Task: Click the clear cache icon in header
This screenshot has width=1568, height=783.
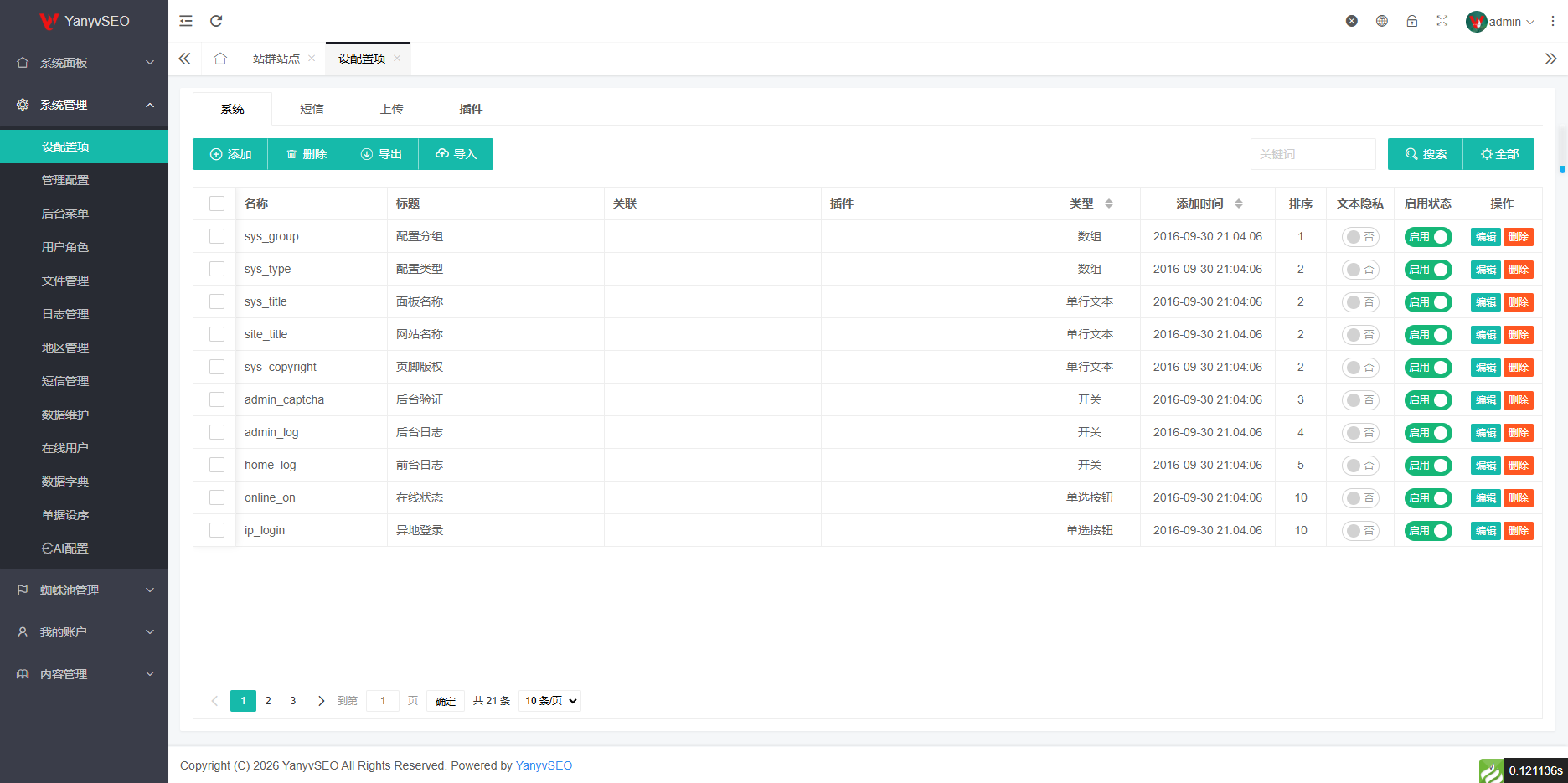Action: point(1352,21)
